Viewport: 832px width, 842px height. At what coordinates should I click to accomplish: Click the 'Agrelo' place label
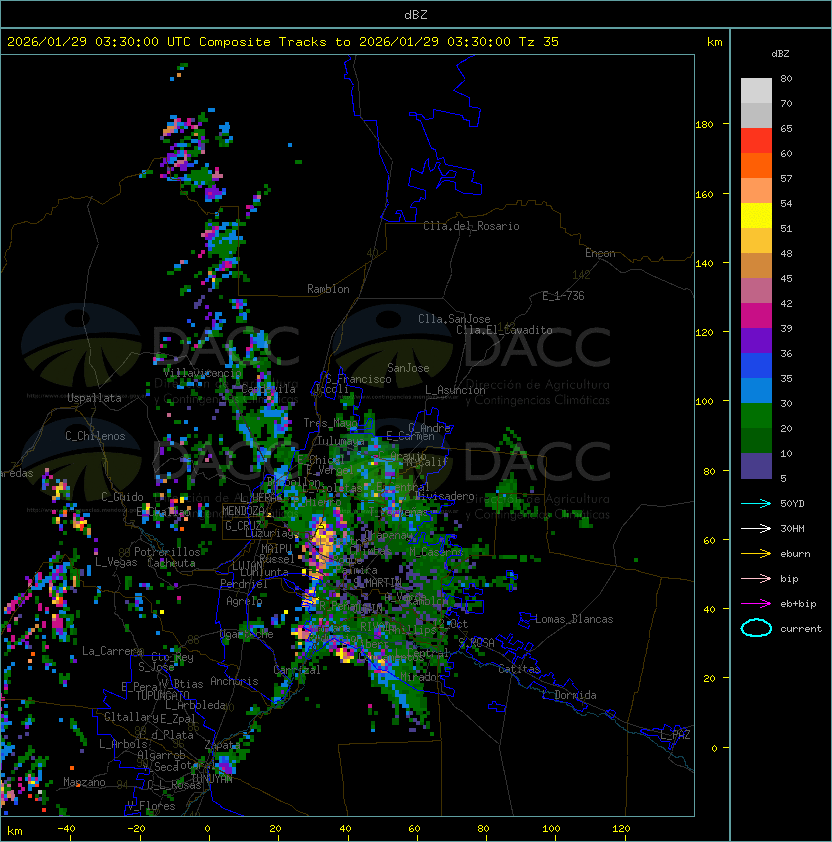point(244,601)
